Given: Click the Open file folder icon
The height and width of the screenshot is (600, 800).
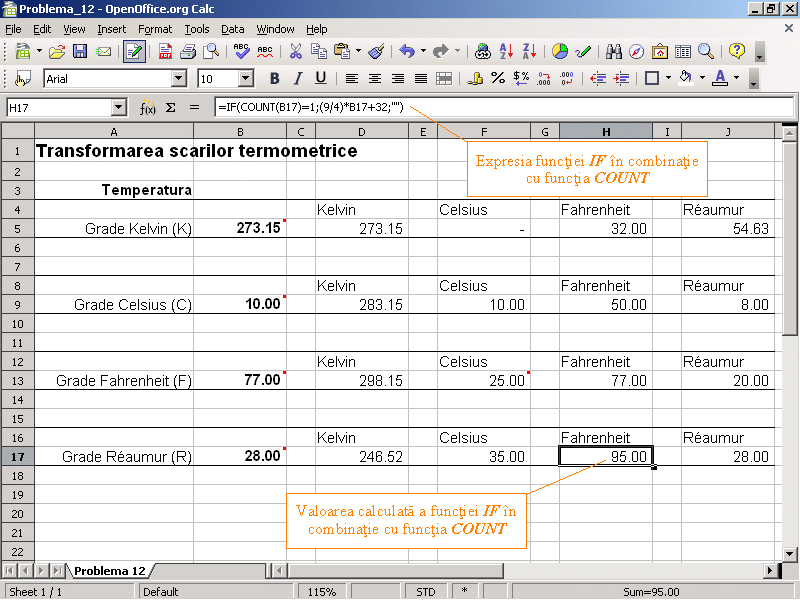Looking at the screenshot, I should tap(57, 52).
